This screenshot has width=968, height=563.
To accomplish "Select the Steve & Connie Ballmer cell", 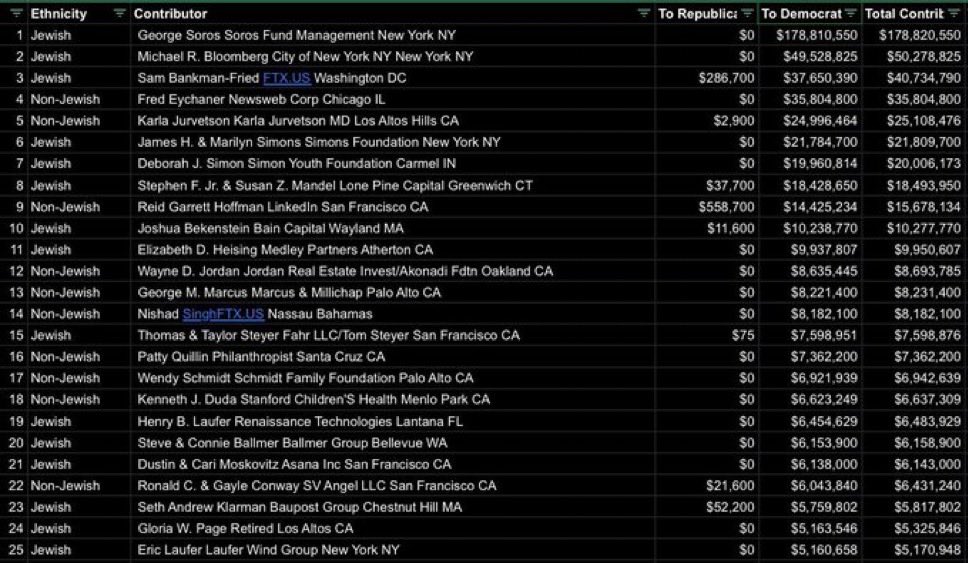I will pos(392,443).
